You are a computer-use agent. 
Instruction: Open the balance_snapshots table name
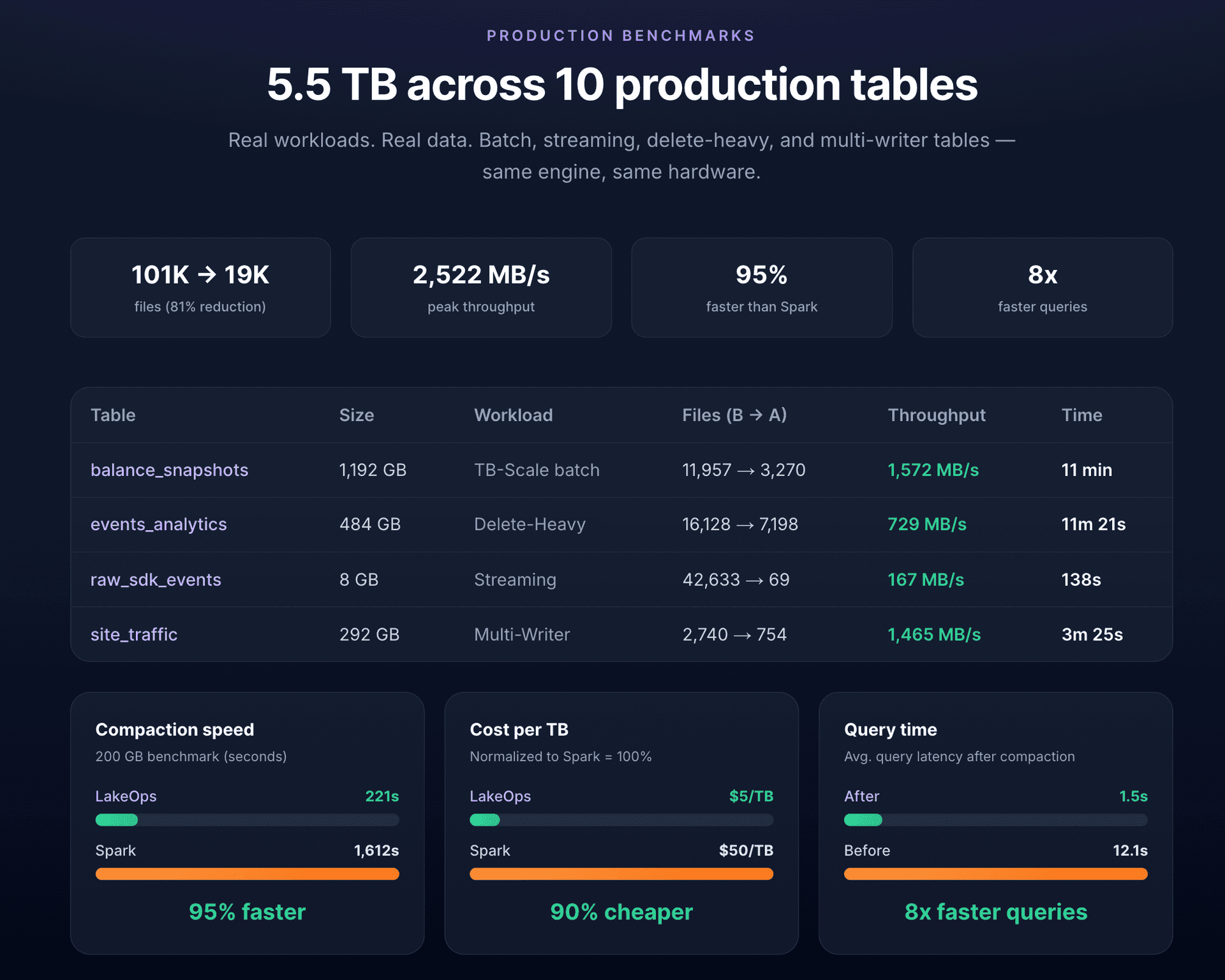click(x=169, y=470)
